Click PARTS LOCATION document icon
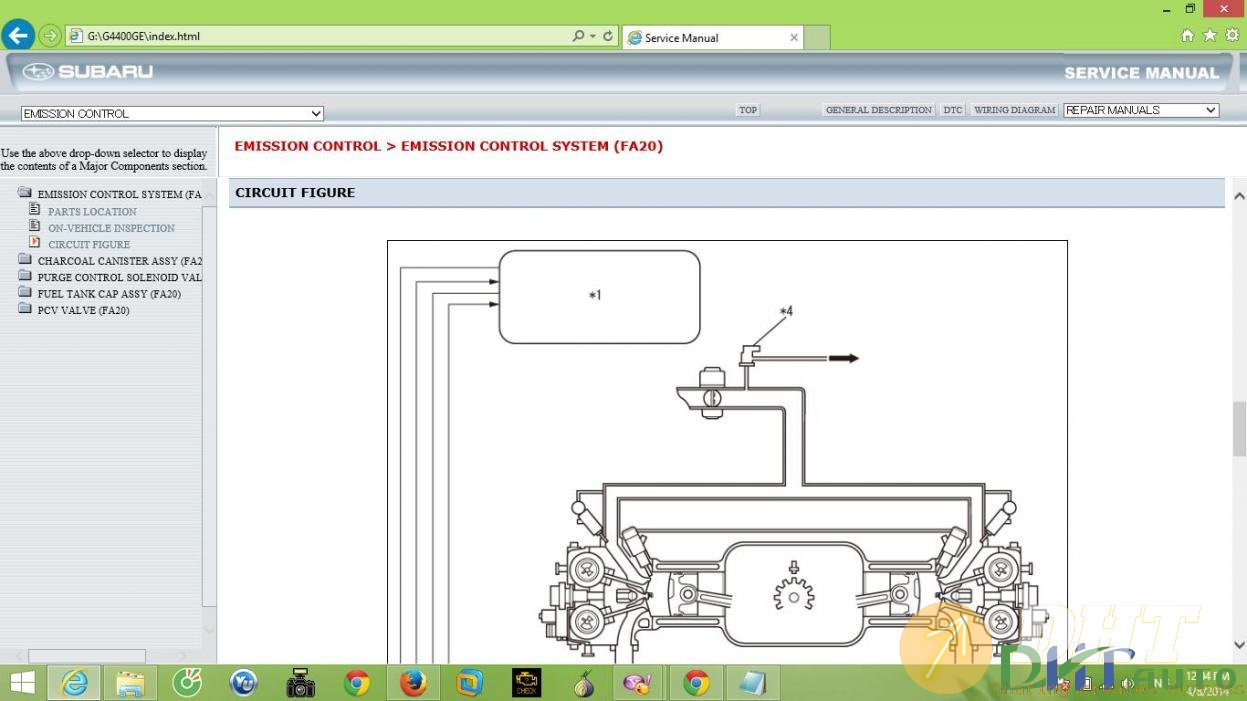Image resolution: width=1247 pixels, height=701 pixels. (35, 210)
